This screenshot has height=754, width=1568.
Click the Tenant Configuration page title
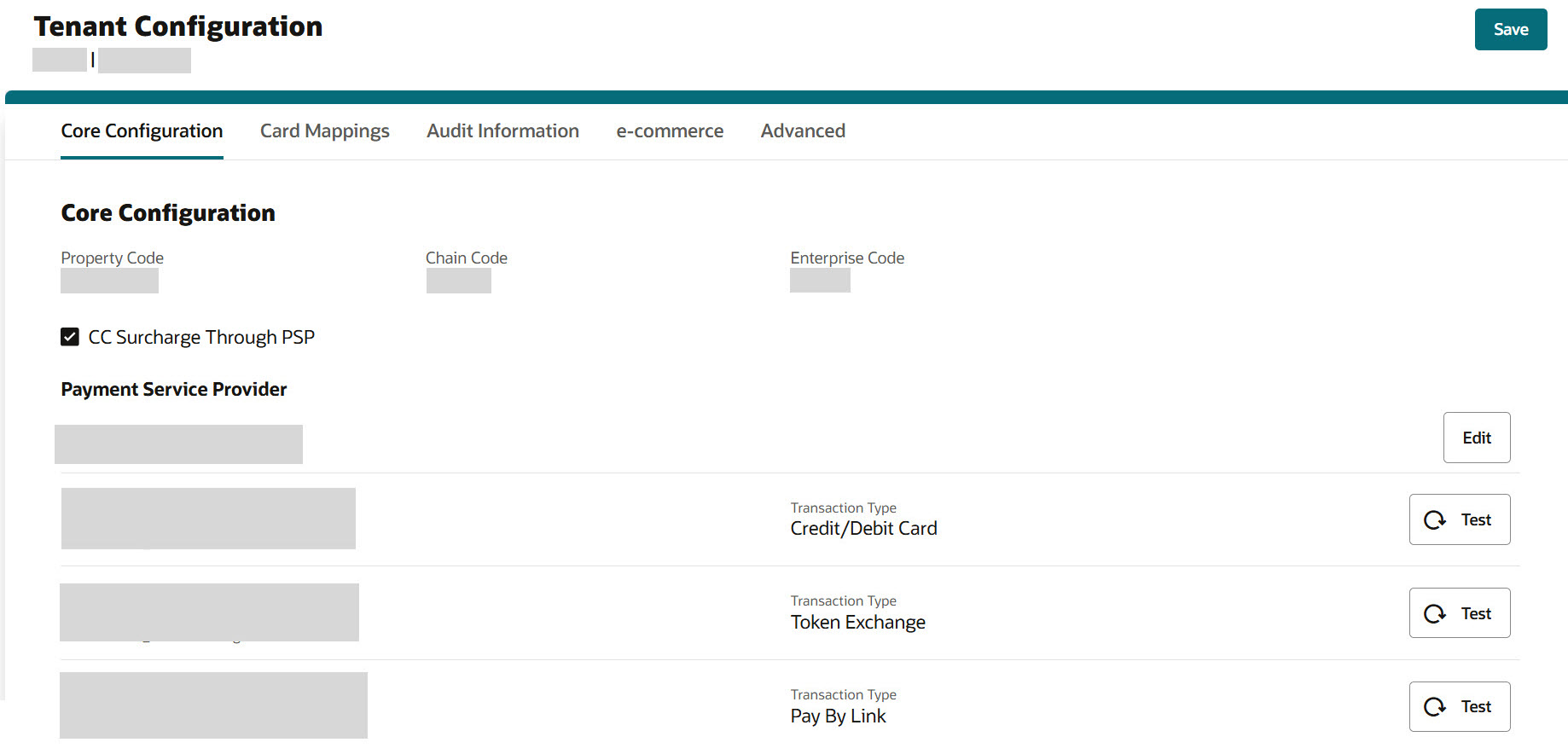(178, 26)
